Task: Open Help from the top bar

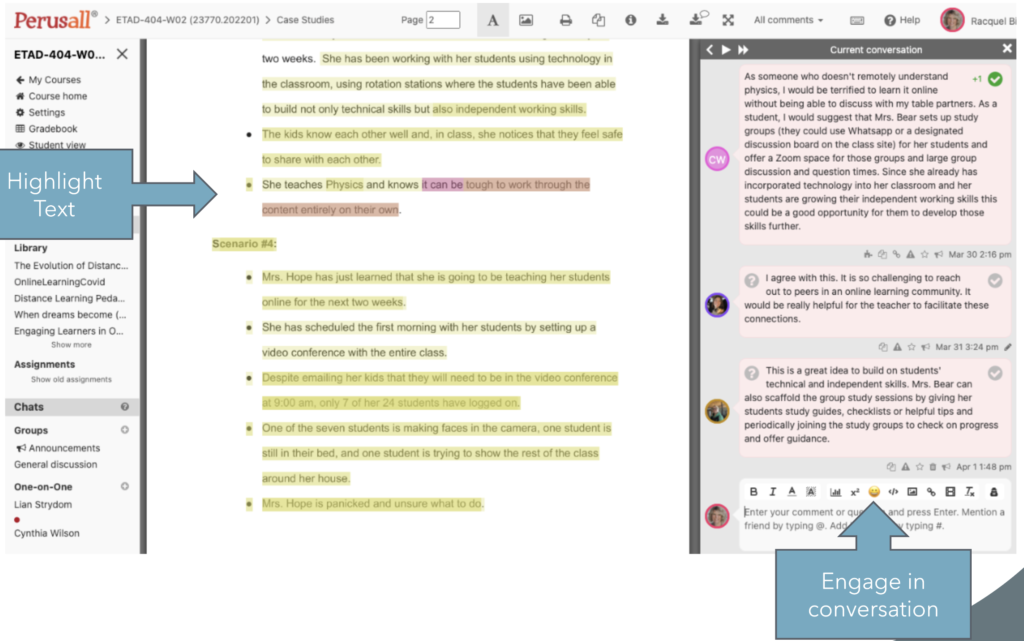Action: click(x=903, y=19)
